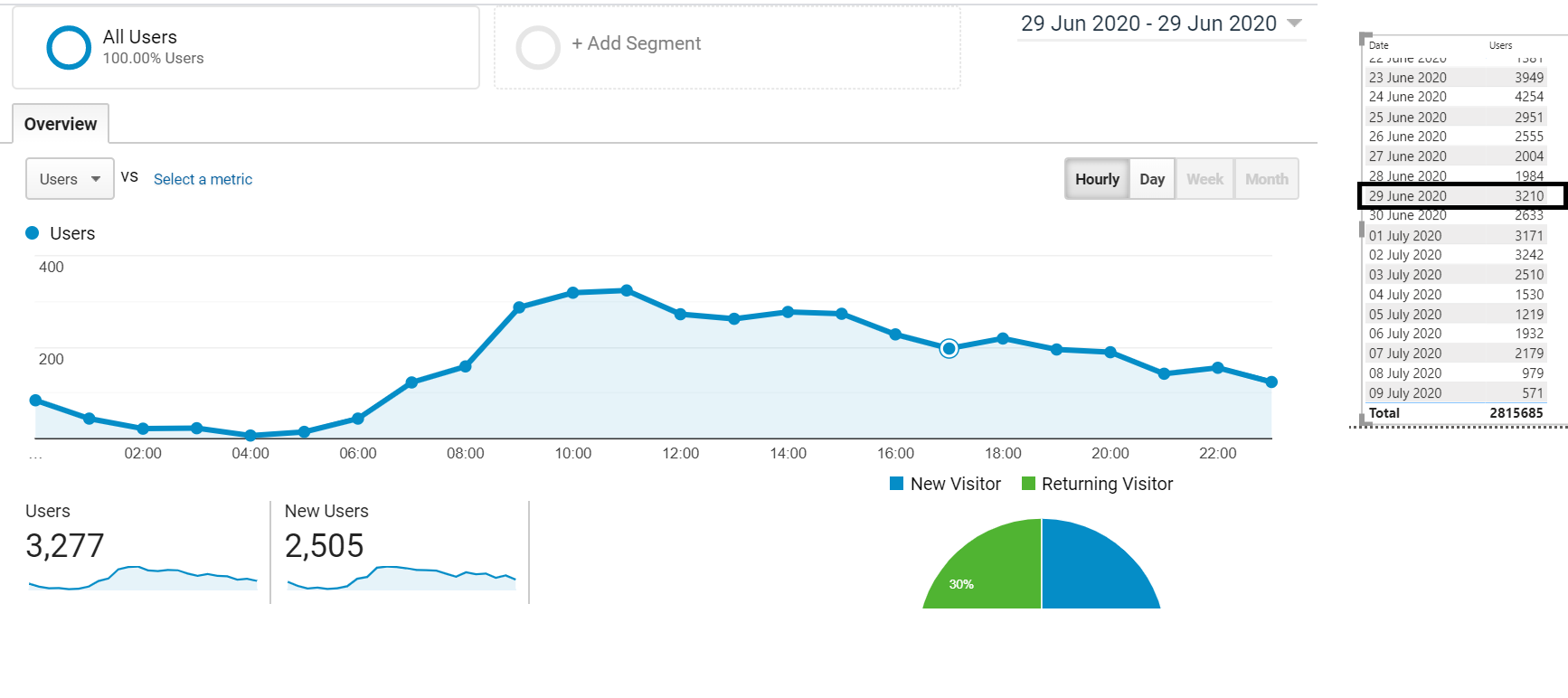Select the 24 June 2020 table row
The height and width of the screenshot is (698, 1568).
[1456, 97]
